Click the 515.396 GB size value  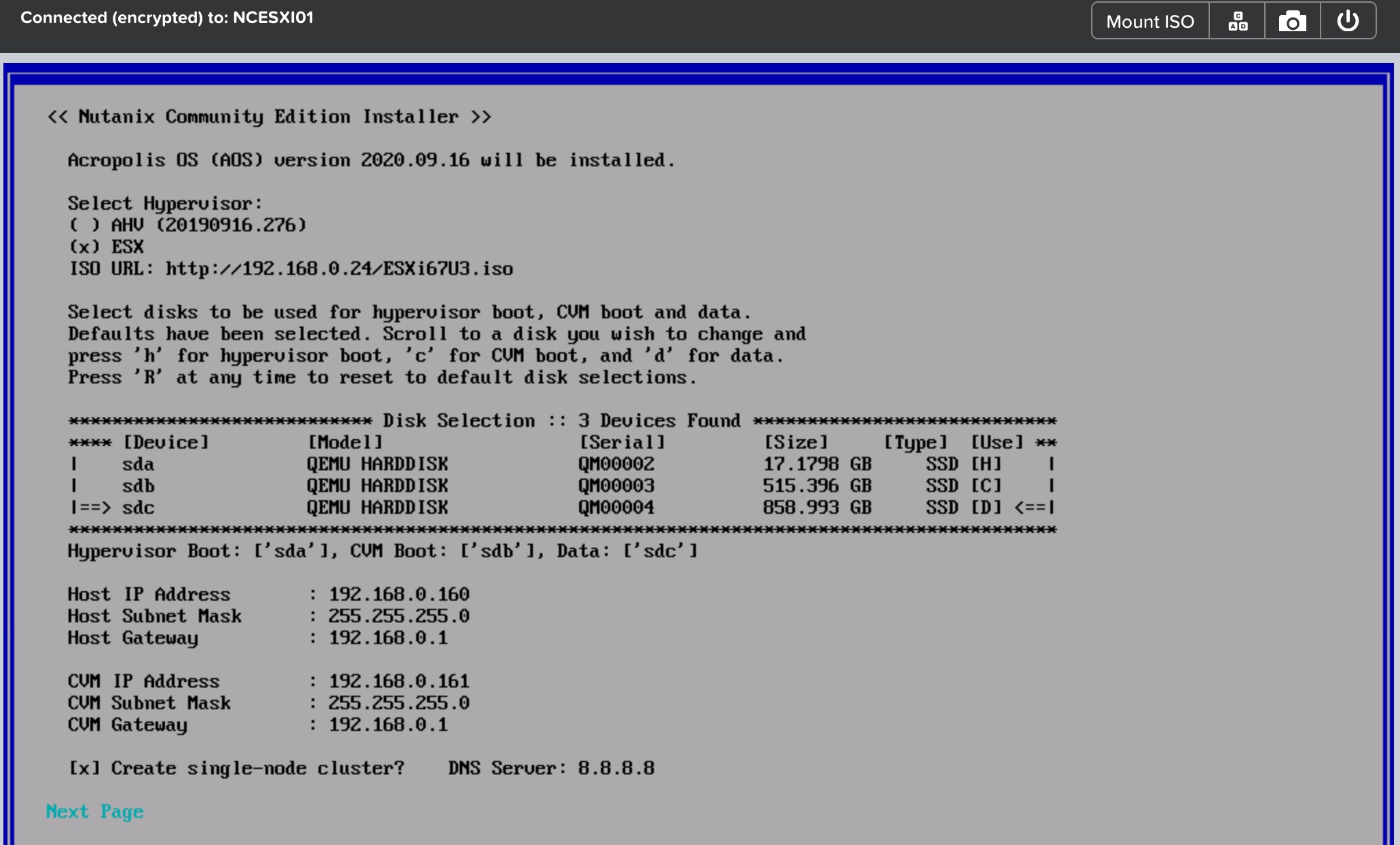817,486
